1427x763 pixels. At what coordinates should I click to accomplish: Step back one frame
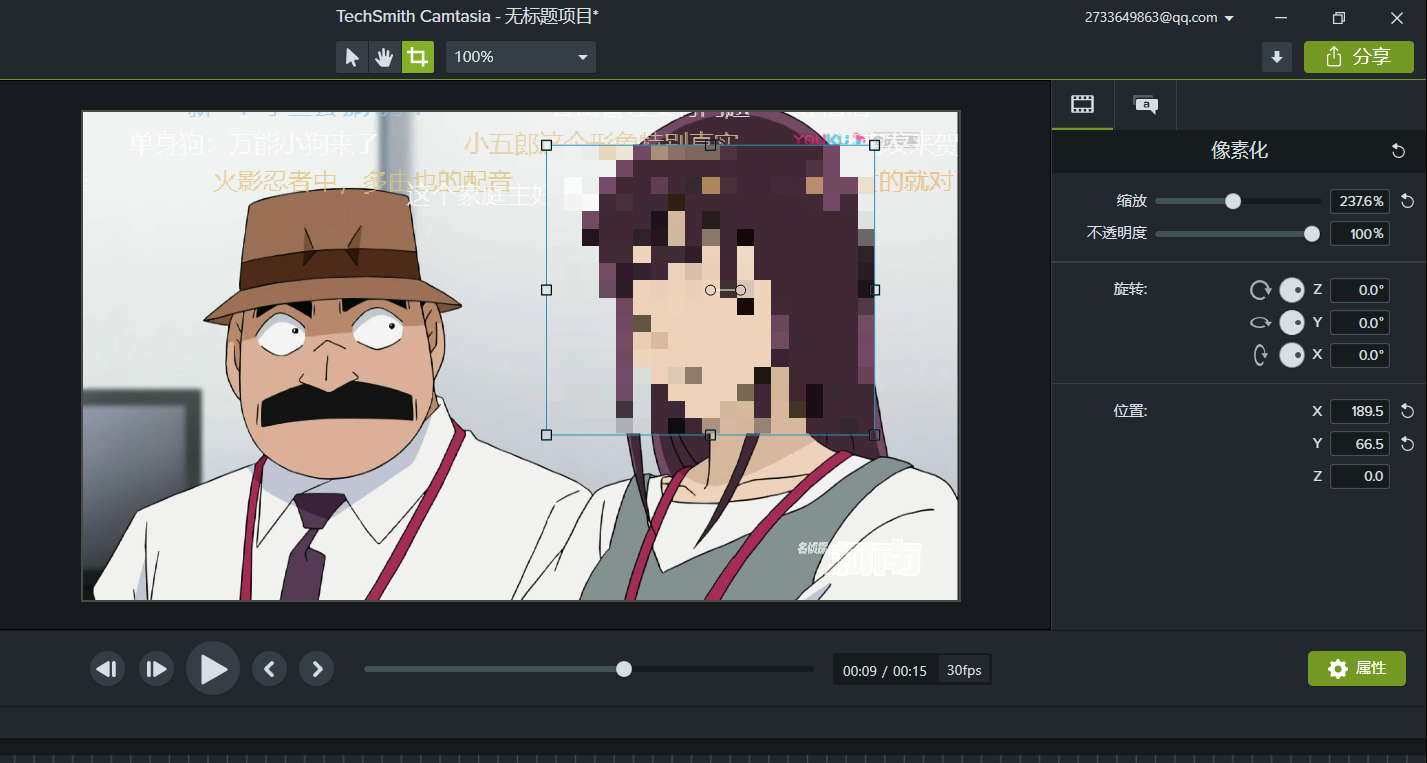108,669
